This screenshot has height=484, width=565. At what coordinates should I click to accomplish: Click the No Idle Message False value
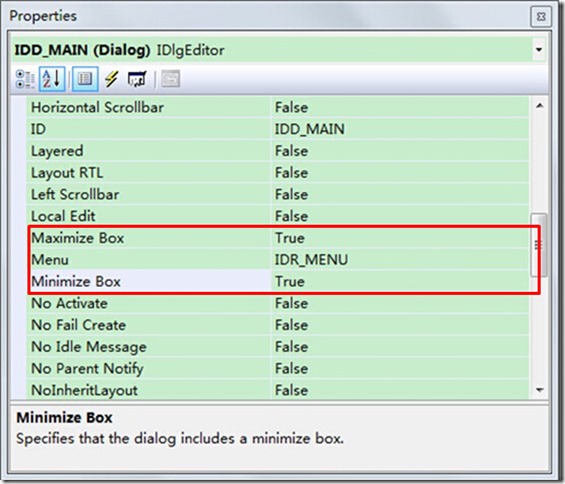click(400, 347)
